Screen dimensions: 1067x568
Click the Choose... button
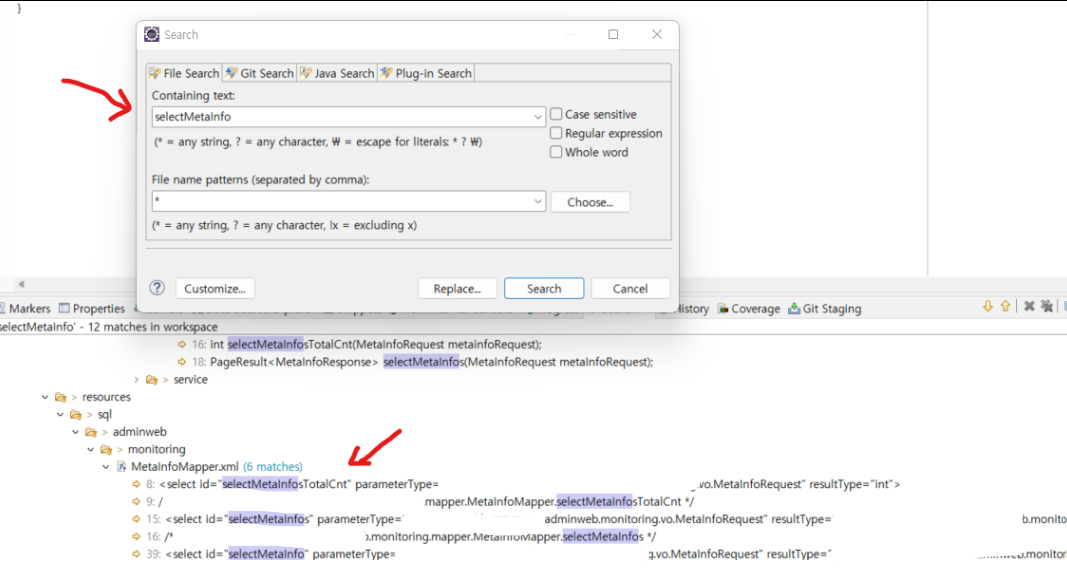click(590, 202)
